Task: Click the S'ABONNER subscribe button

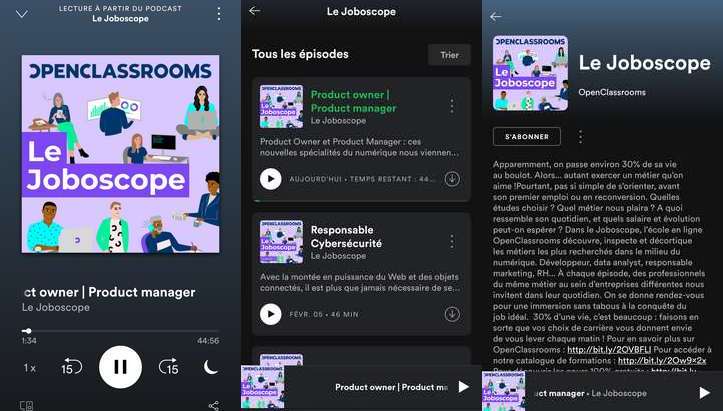Action: tap(527, 137)
